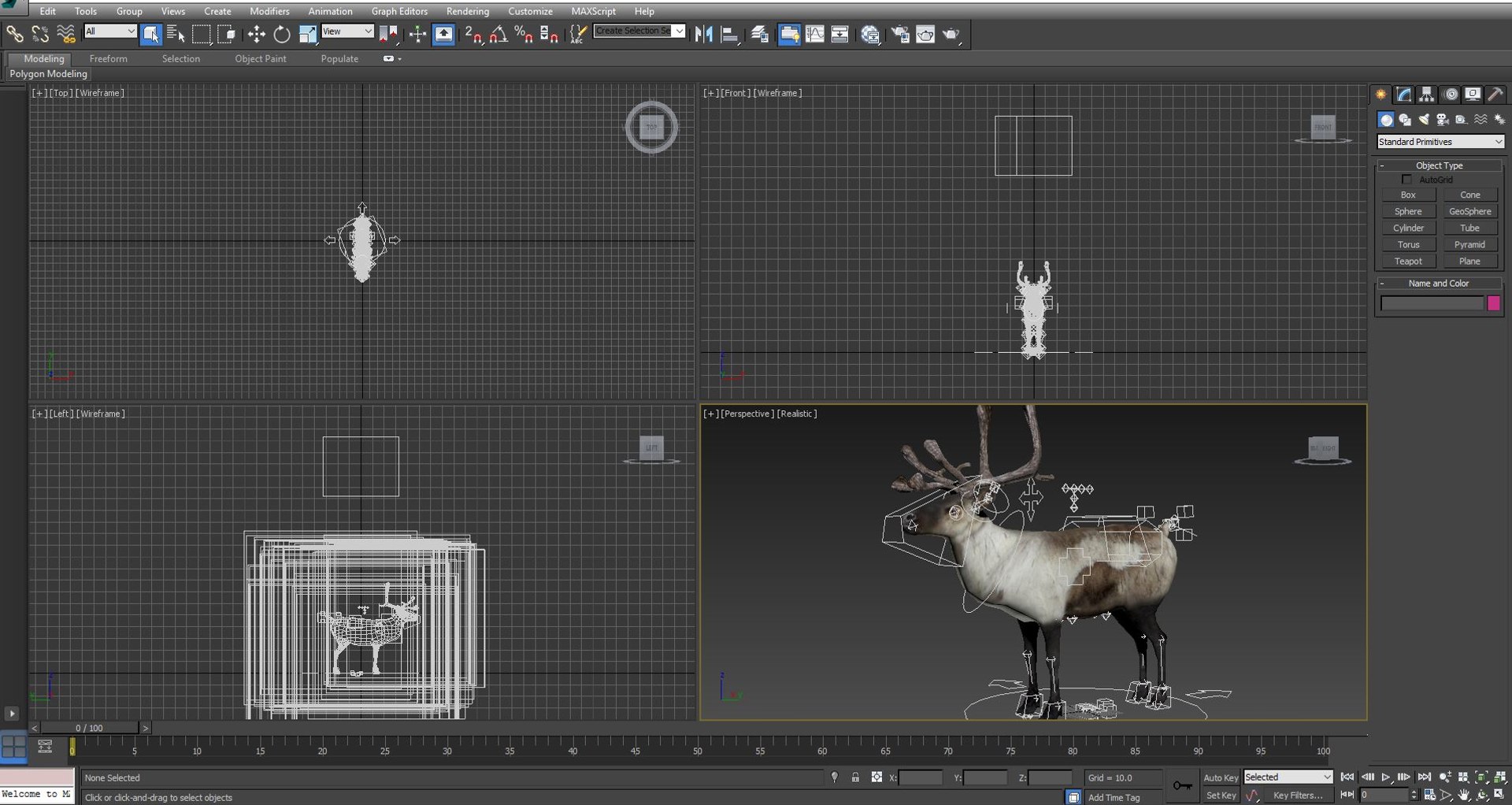Screen dimensions: 1512x805
Task: Toggle the Window/Crossing selection mode
Action: pyautogui.click(x=227, y=34)
